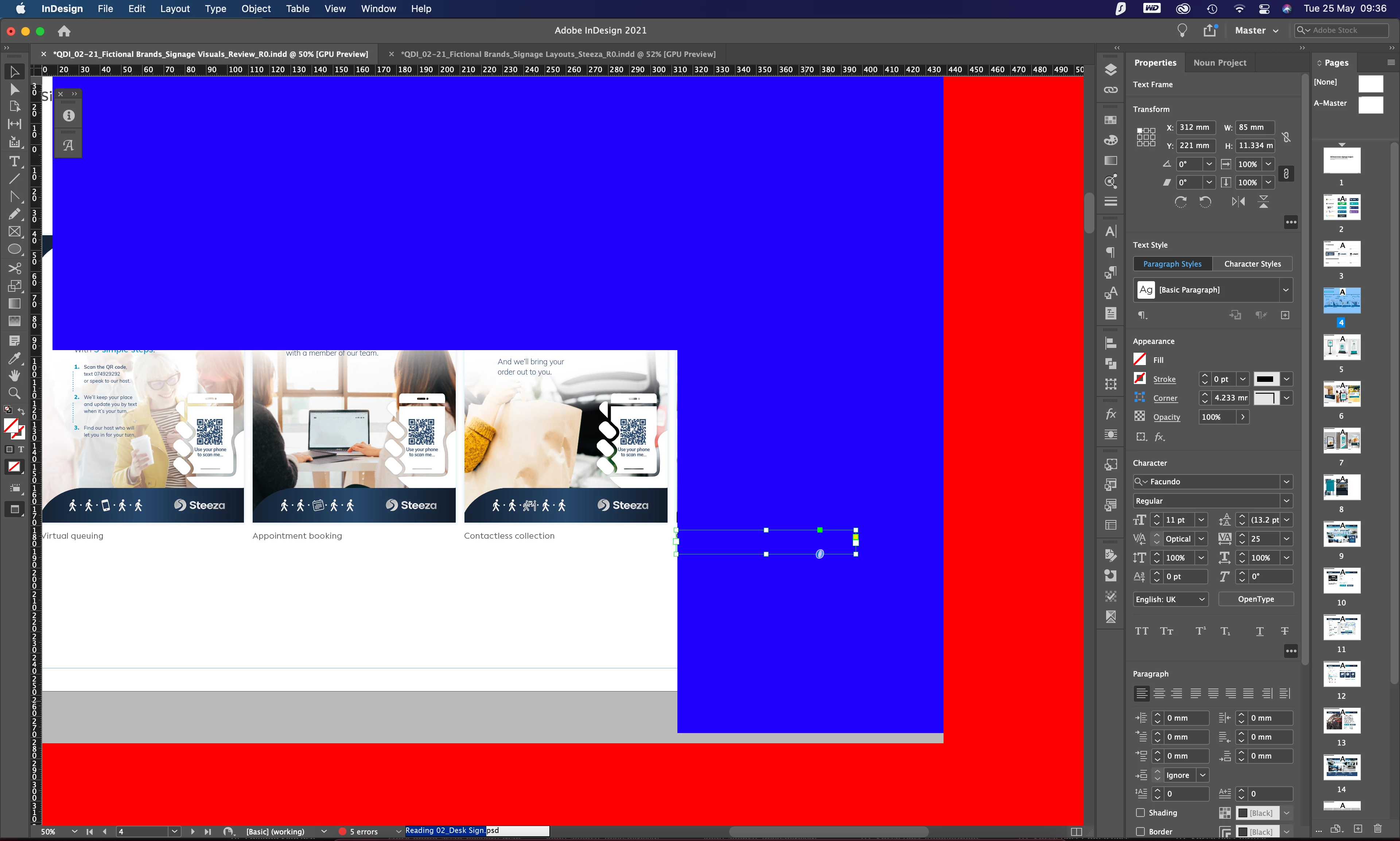Choose the Rectangle Frame tool
The width and height of the screenshot is (1400, 841).
tap(15, 232)
